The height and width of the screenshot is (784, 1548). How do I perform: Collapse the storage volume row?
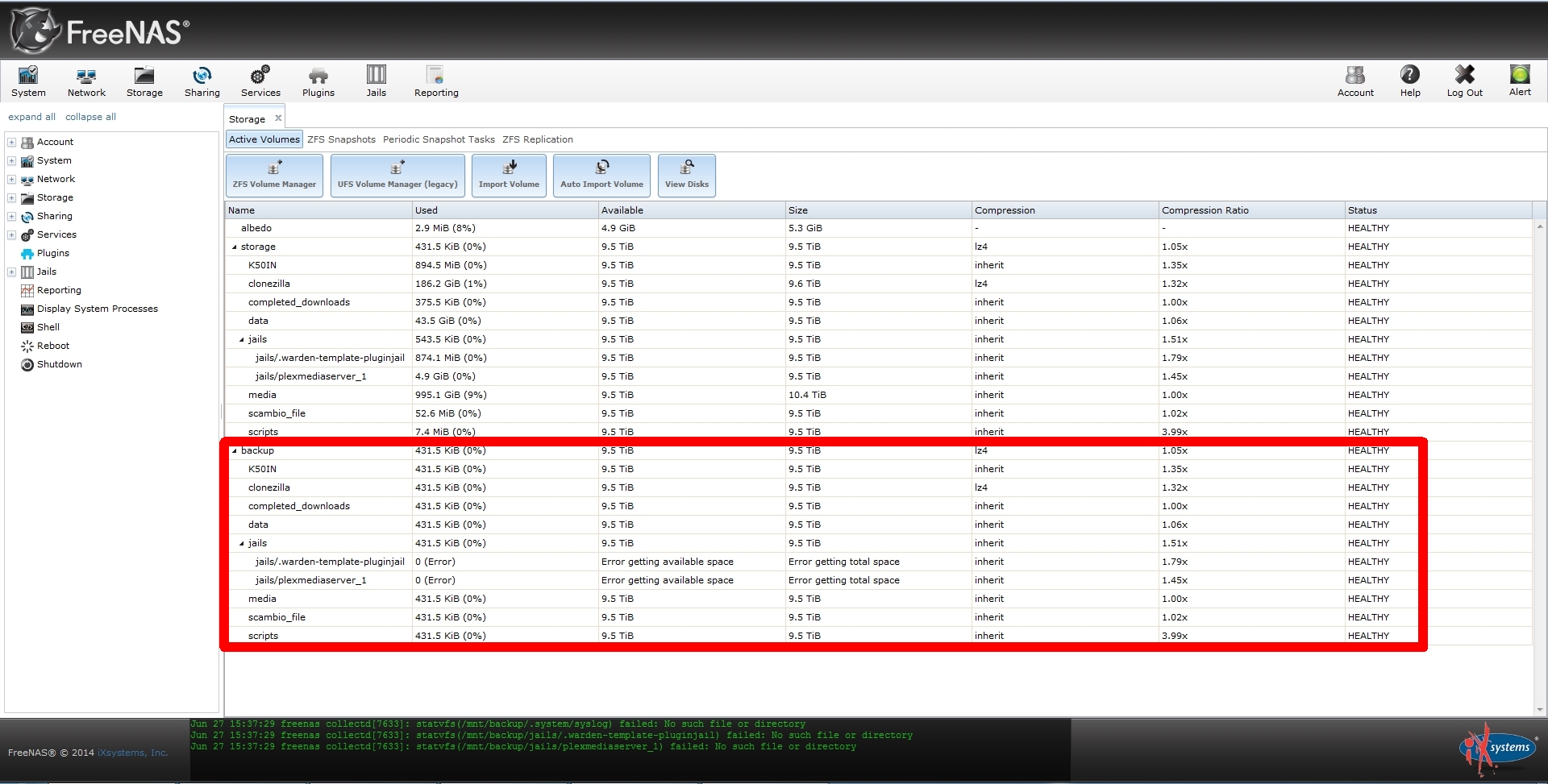click(235, 247)
